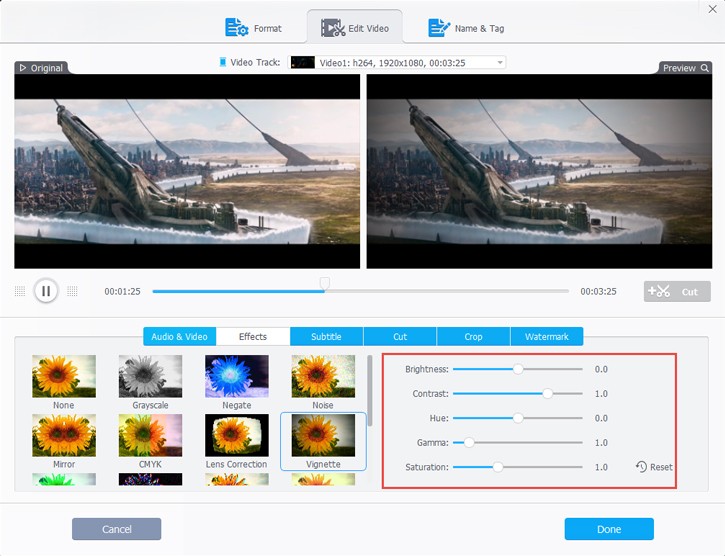Click the effects list scrollbar
The image size is (725, 556).
(370, 391)
